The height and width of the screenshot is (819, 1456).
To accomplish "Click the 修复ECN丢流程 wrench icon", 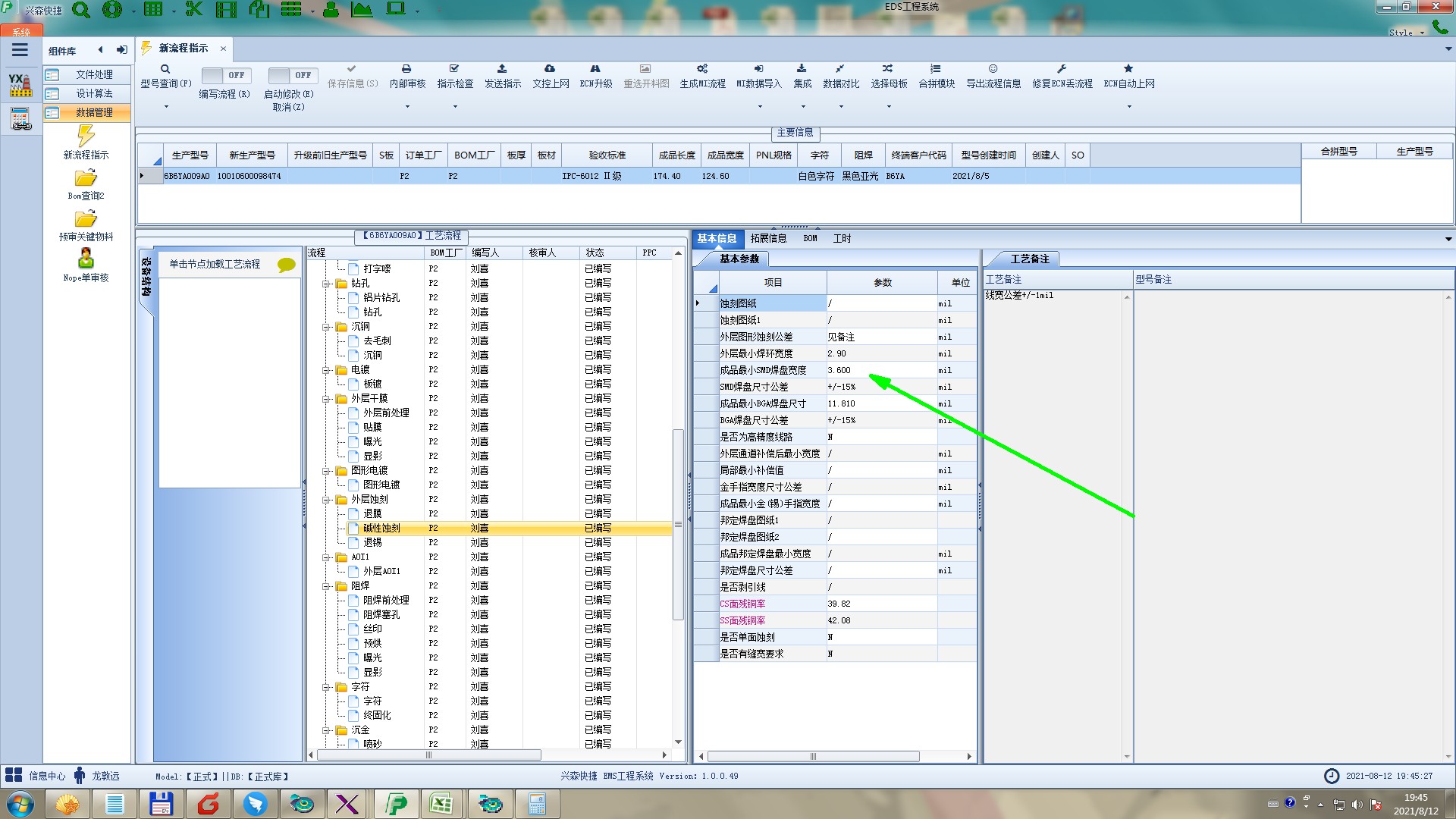I will click(x=1062, y=69).
